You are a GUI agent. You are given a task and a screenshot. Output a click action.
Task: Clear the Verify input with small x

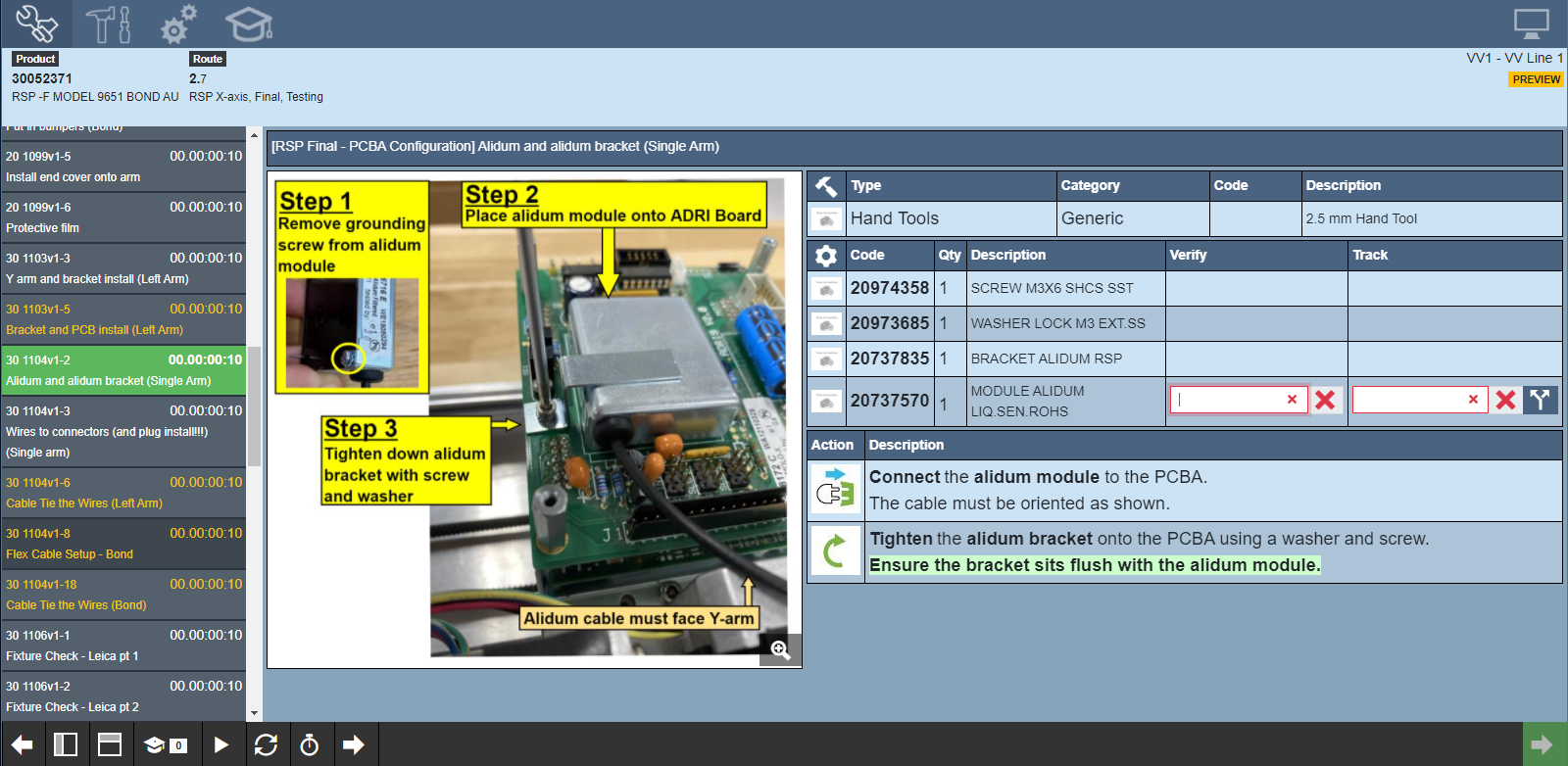coord(1292,400)
